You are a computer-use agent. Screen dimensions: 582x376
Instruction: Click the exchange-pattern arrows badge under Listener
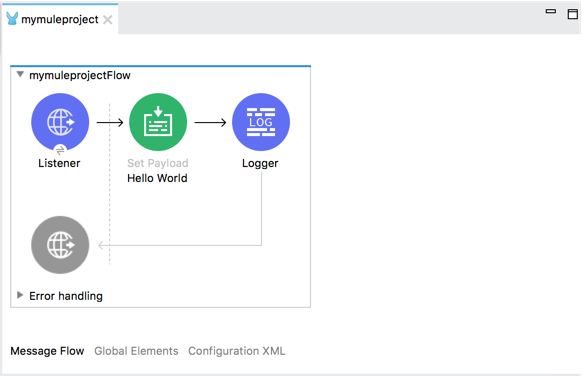(x=60, y=150)
